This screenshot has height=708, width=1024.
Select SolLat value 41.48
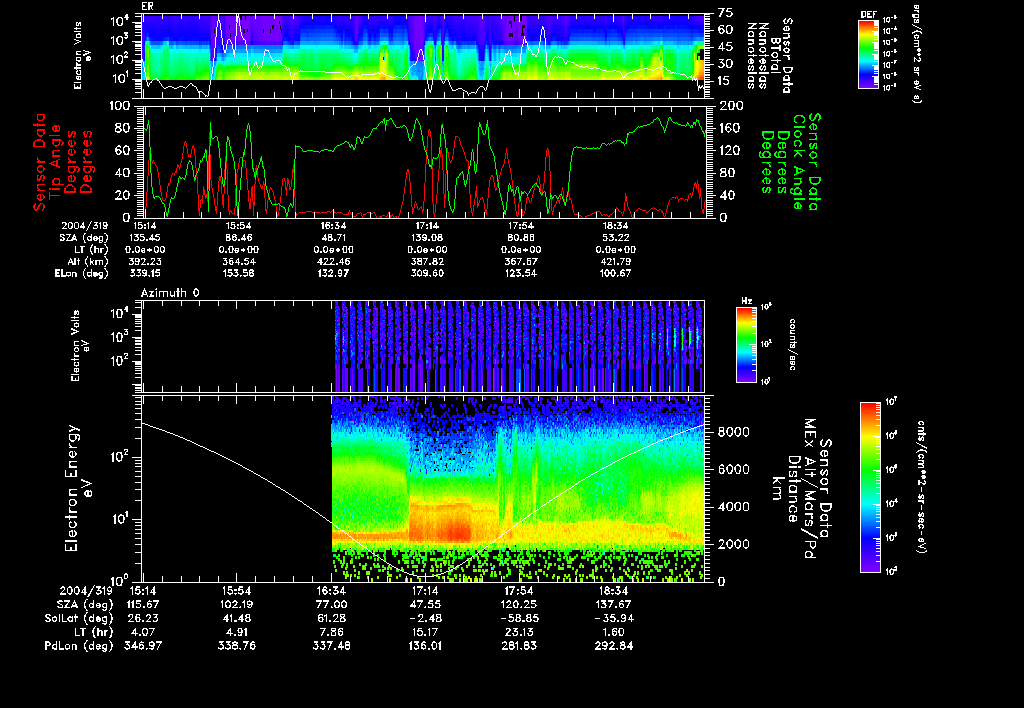tap(236, 618)
